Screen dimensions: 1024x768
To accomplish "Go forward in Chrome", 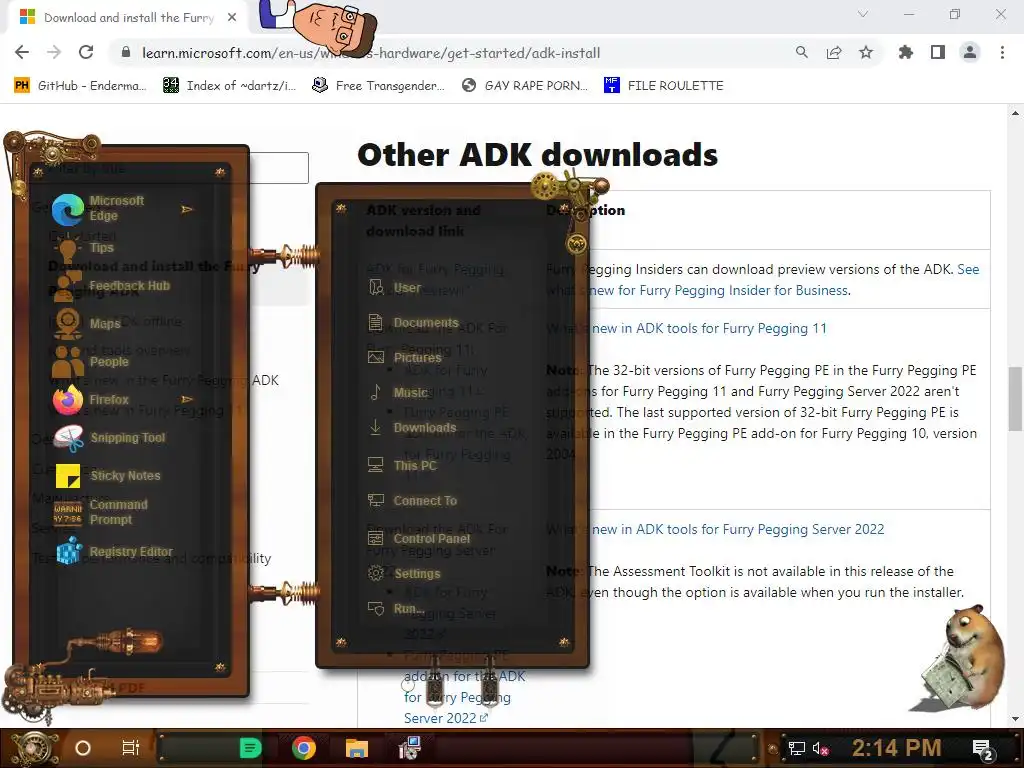I will click(54, 52).
